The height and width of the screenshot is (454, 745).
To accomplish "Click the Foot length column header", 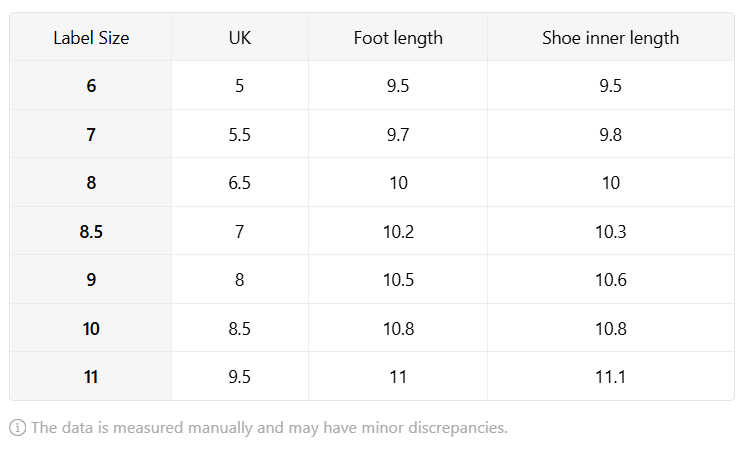I will [x=398, y=38].
